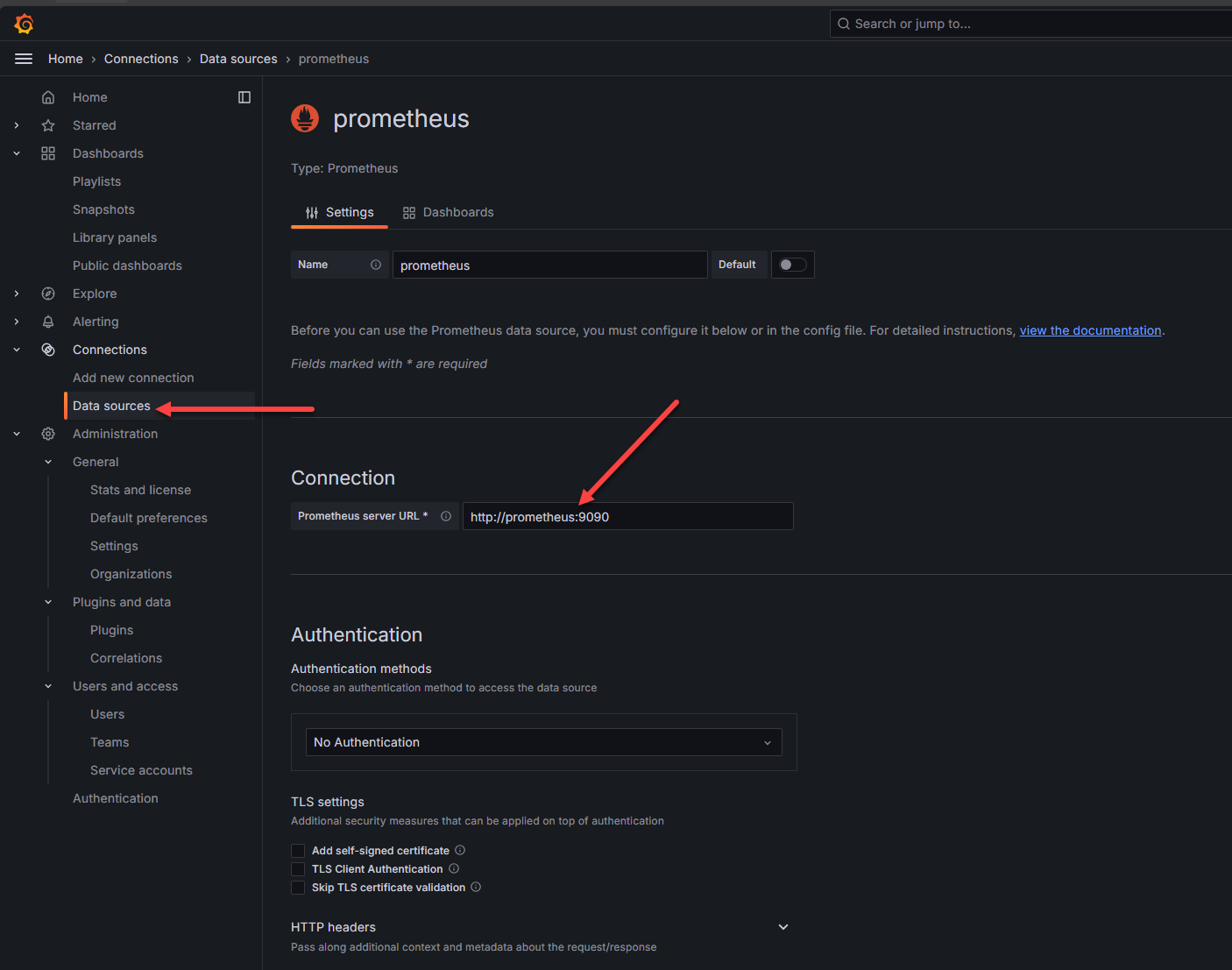Select the Settings tab
Screen dimensions: 1232x970
(339, 212)
